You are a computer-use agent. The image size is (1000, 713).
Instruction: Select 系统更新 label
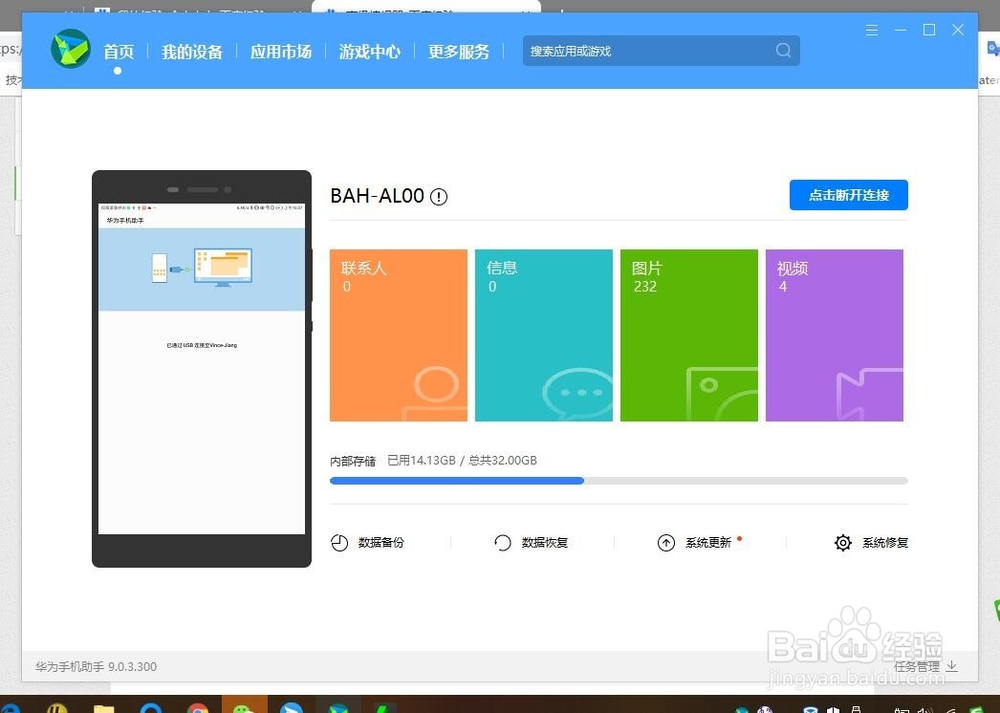tap(709, 543)
